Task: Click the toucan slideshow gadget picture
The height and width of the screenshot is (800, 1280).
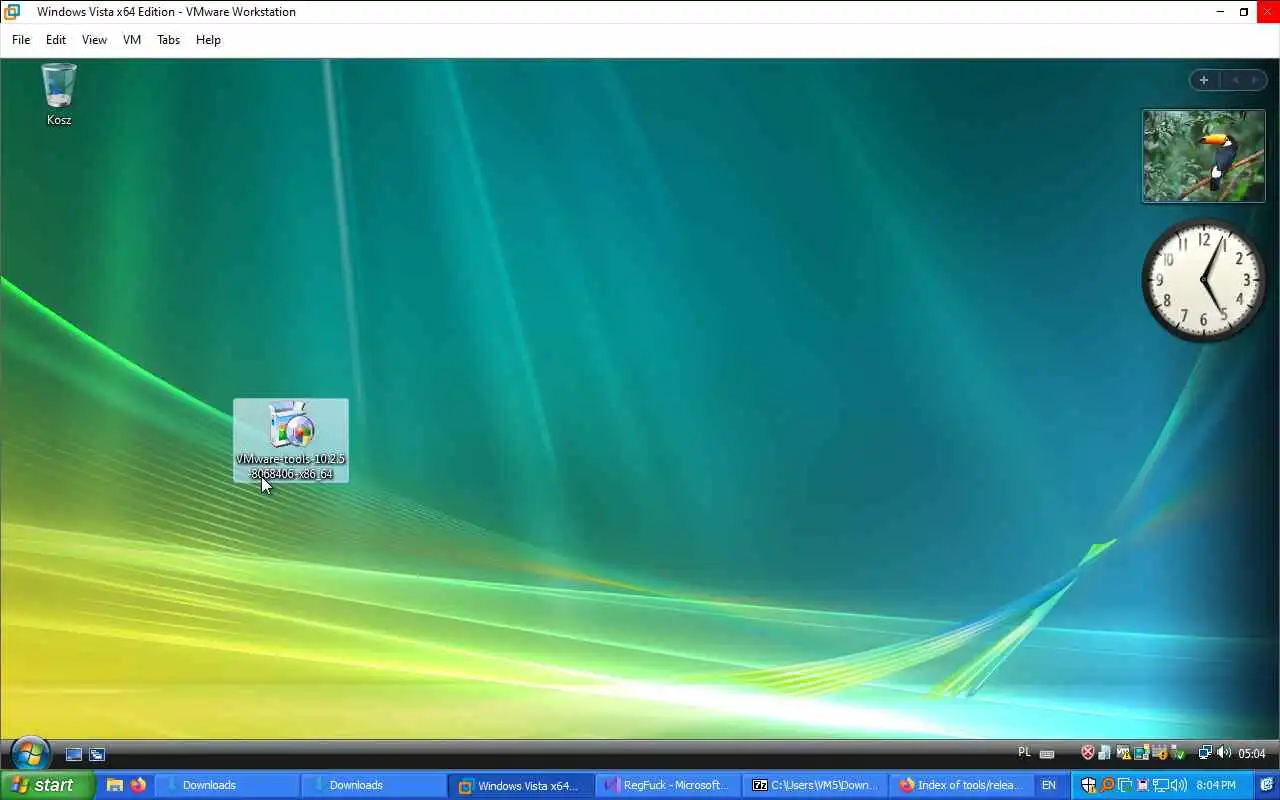Action: (1204, 156)
